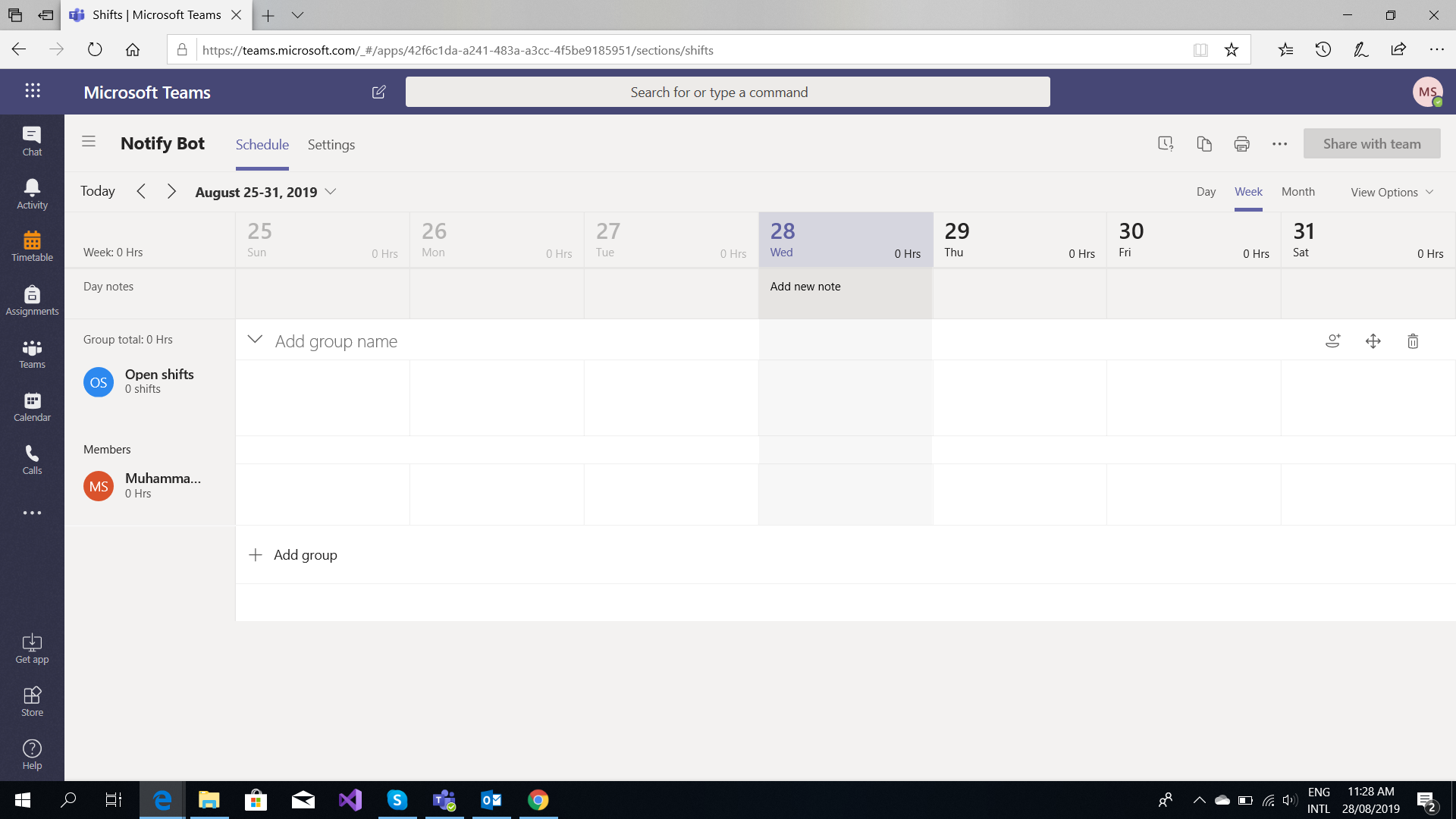Click the new chat compose icon
The image size is (1456, 819).
click(378, 92)
